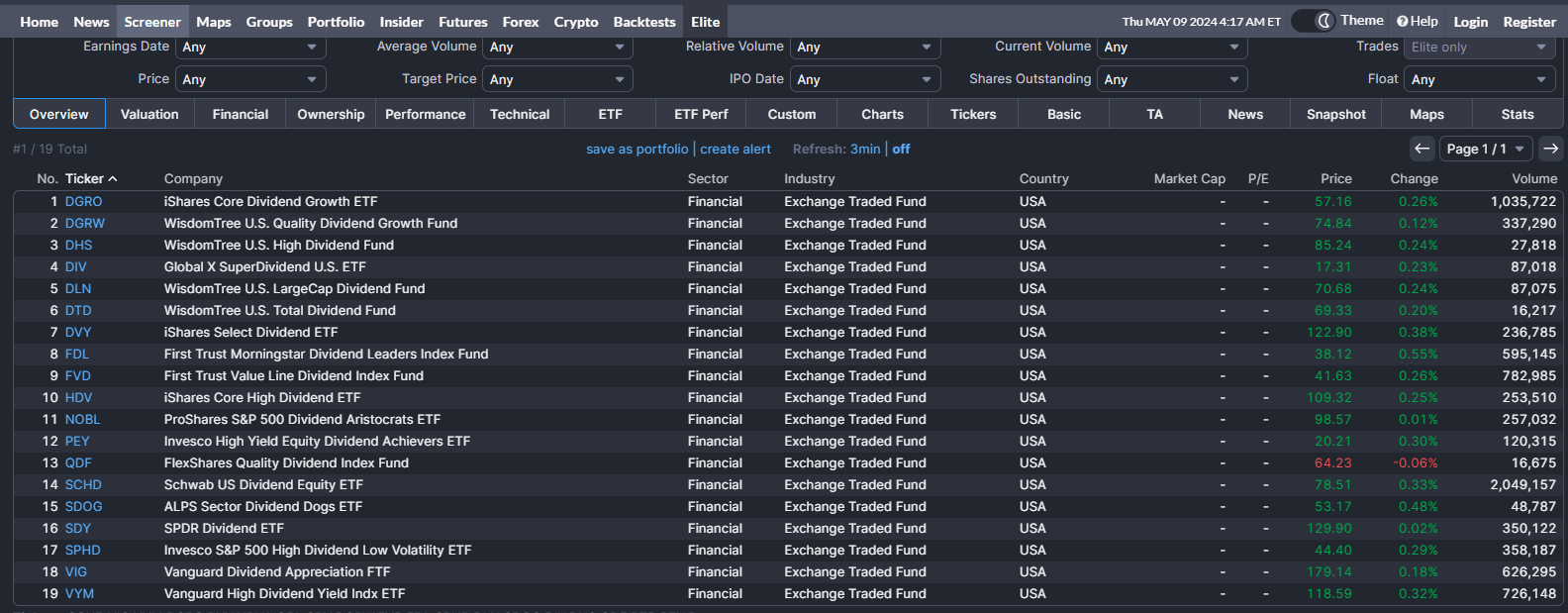Image resolution: width=1568 pixels, height=613 pixels.
Task: Open the Page 1 / 1 selector
Action: point(1486,149)
